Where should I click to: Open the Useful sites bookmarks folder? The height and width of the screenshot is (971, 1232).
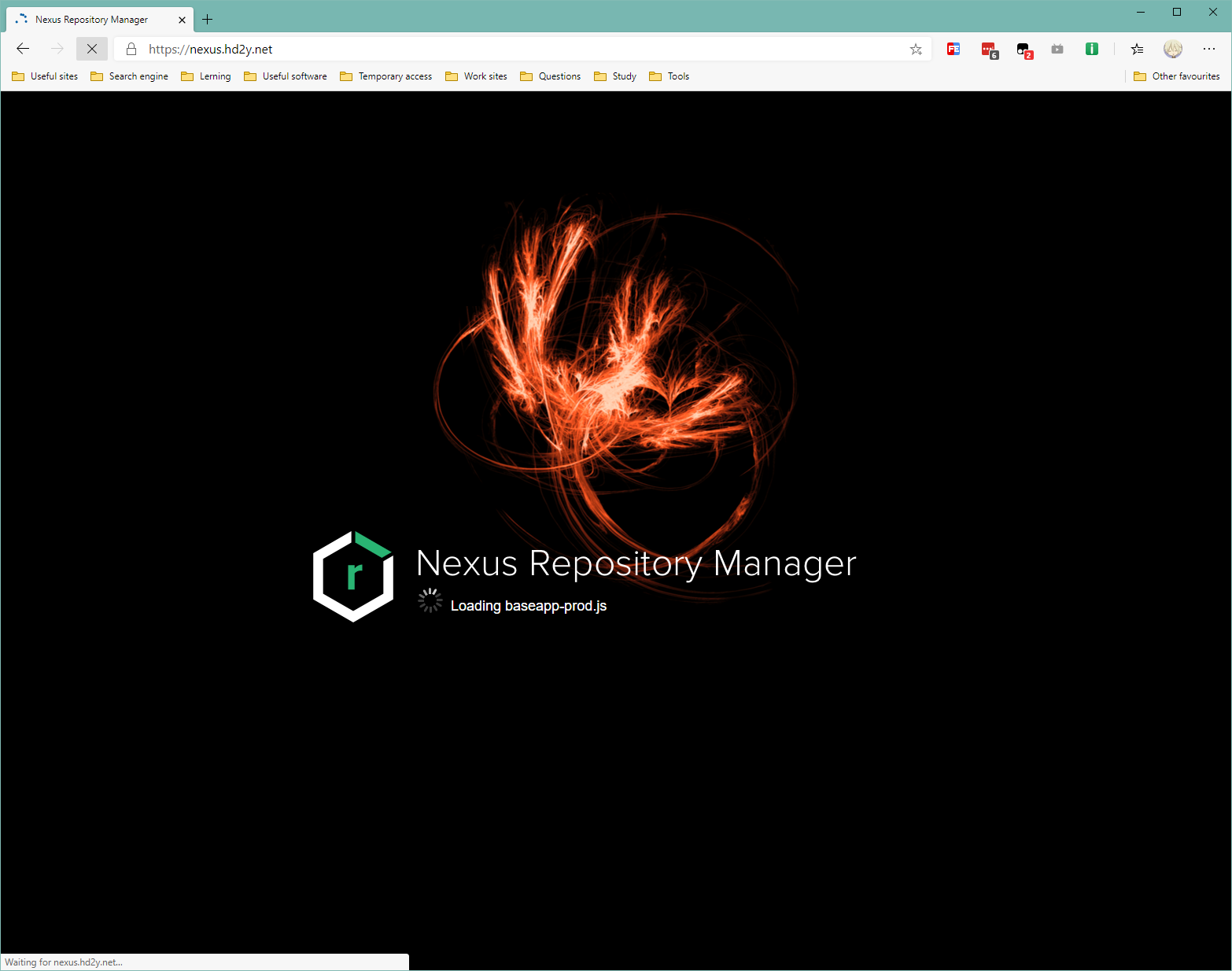click(x=45, y=76)
